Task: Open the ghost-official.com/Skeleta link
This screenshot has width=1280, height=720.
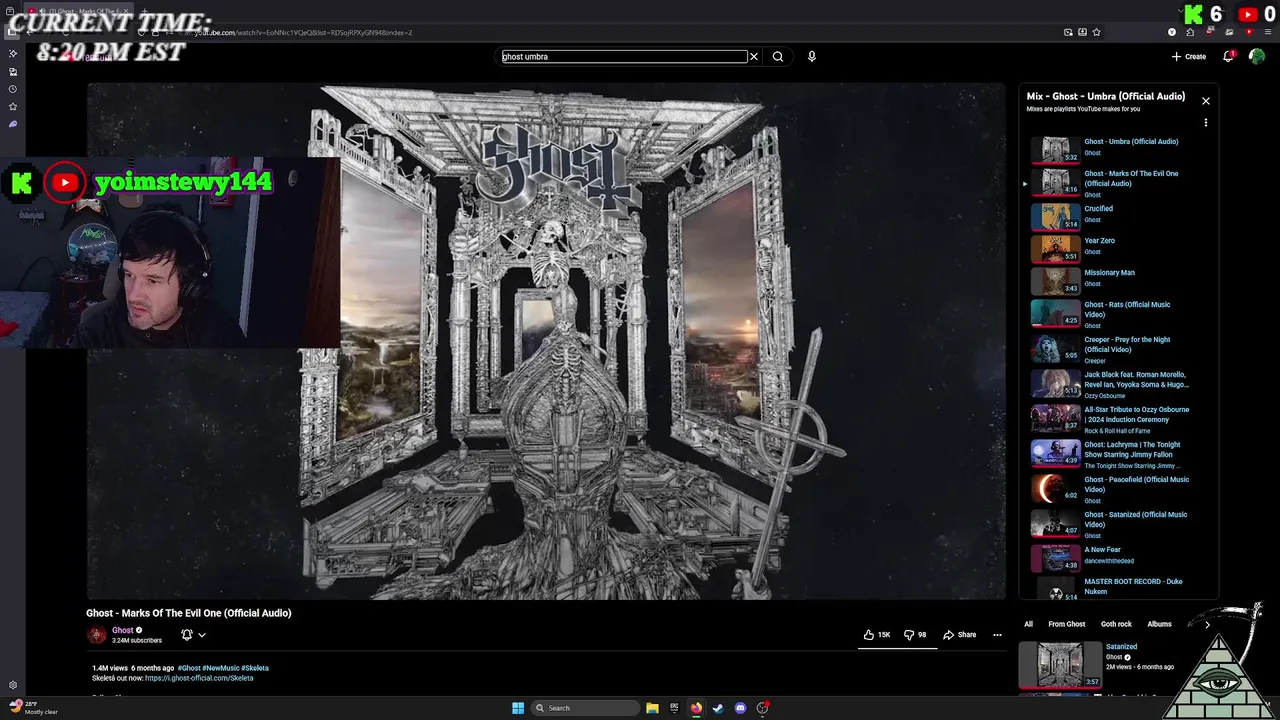Action: (x=199, y=678)
